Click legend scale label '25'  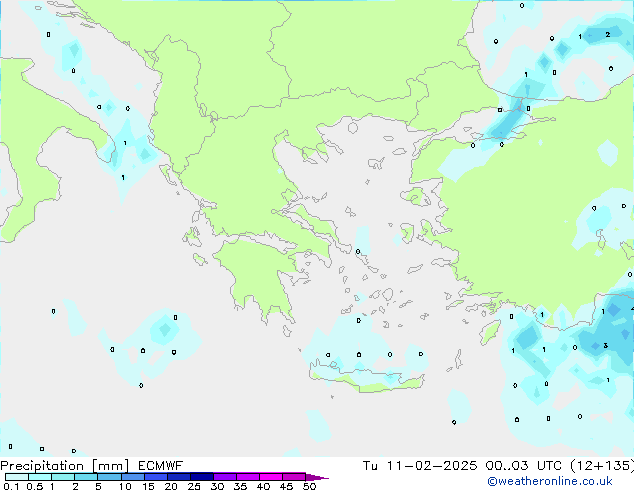click(x=194, y=486)
